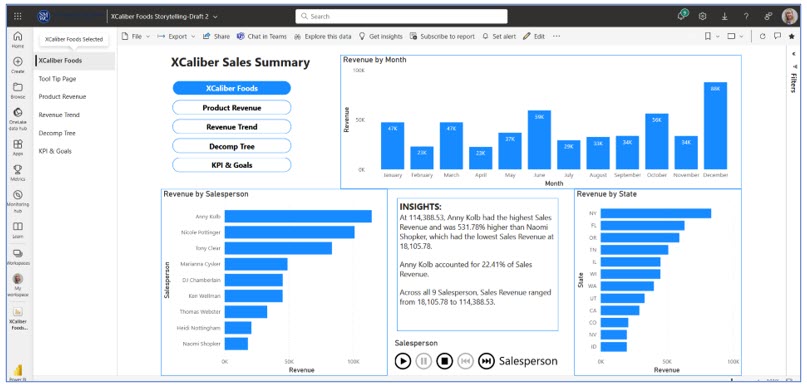Image resolution: width=807 pixels, height=388 pixels.
Task: Stop the Salesperson playback
Action: (x=445, y=361)
